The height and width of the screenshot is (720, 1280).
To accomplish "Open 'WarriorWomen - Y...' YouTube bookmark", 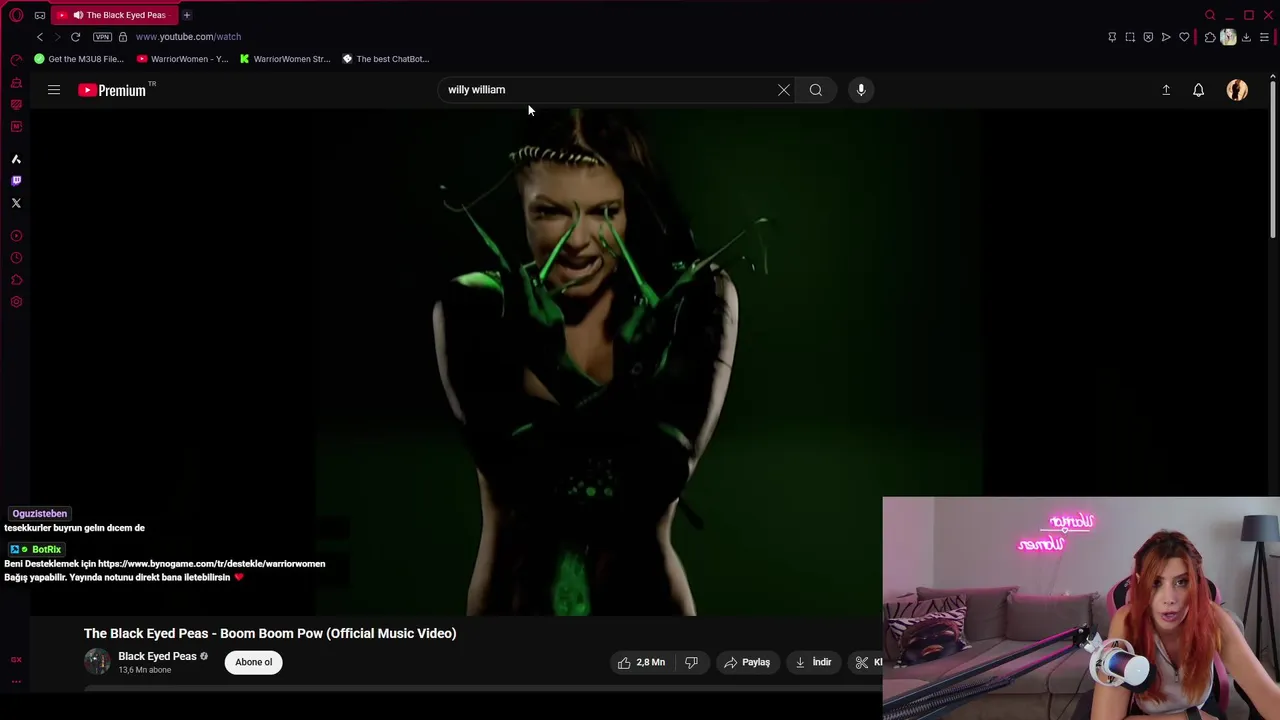I will (x=182, y=59).
